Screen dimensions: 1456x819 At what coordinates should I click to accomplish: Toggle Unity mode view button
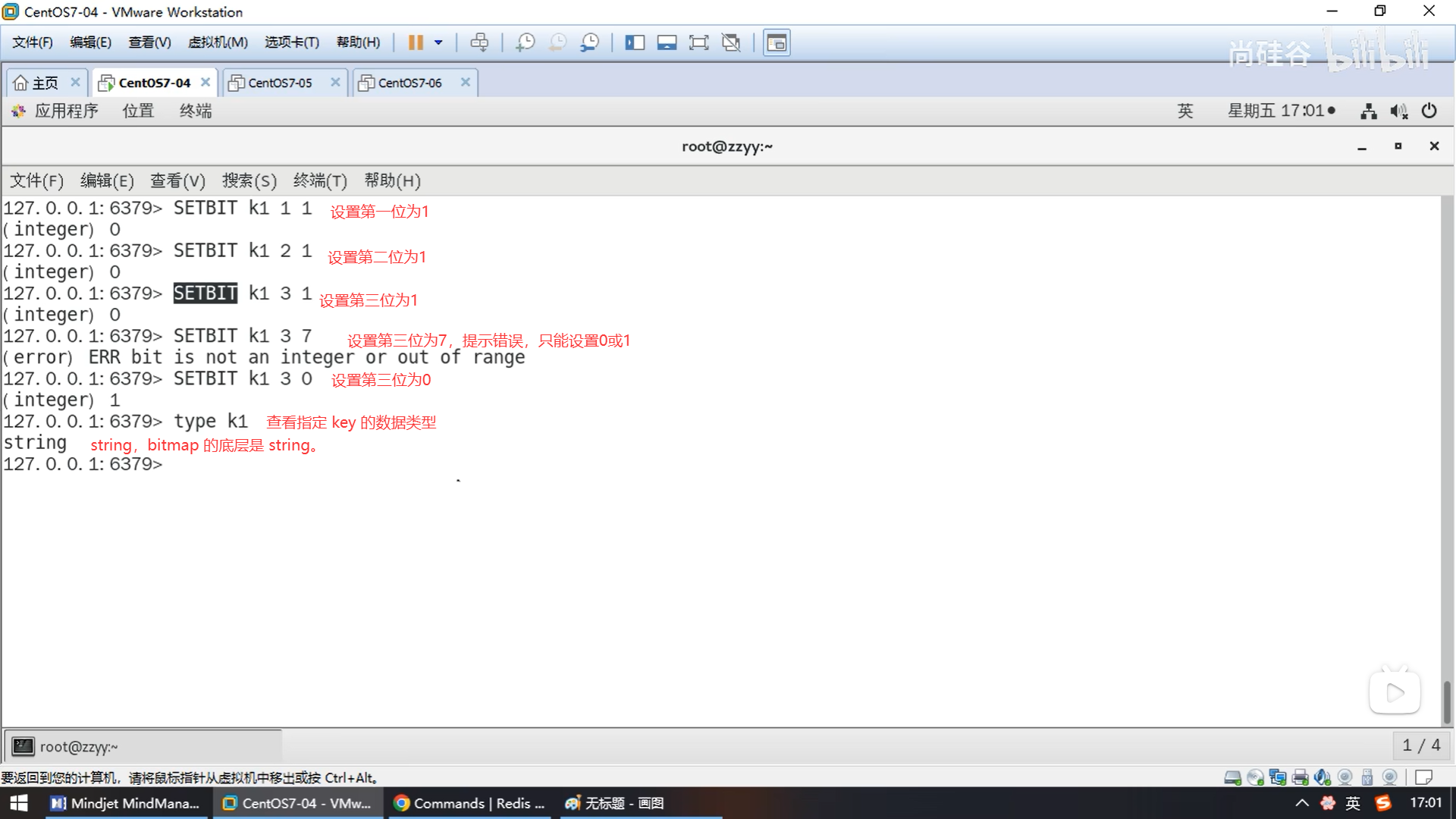pyautogui.click(x=731, y=42)
